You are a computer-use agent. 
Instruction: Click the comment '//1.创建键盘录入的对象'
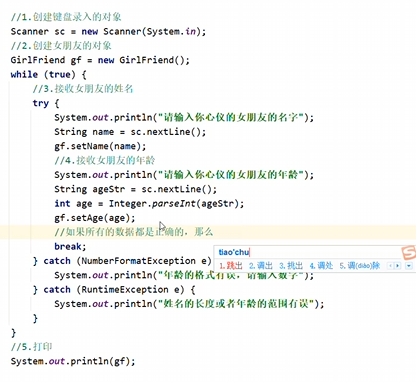66,17
